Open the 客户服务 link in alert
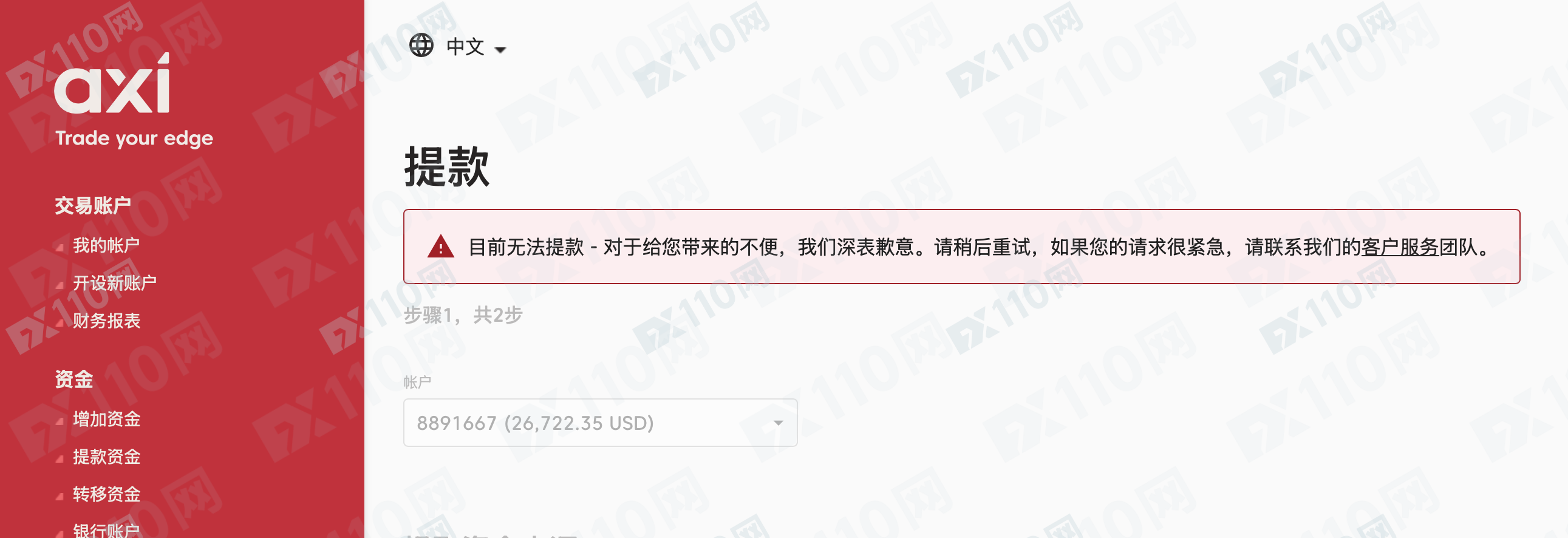1568x538 pixels. coord(1399,247)
